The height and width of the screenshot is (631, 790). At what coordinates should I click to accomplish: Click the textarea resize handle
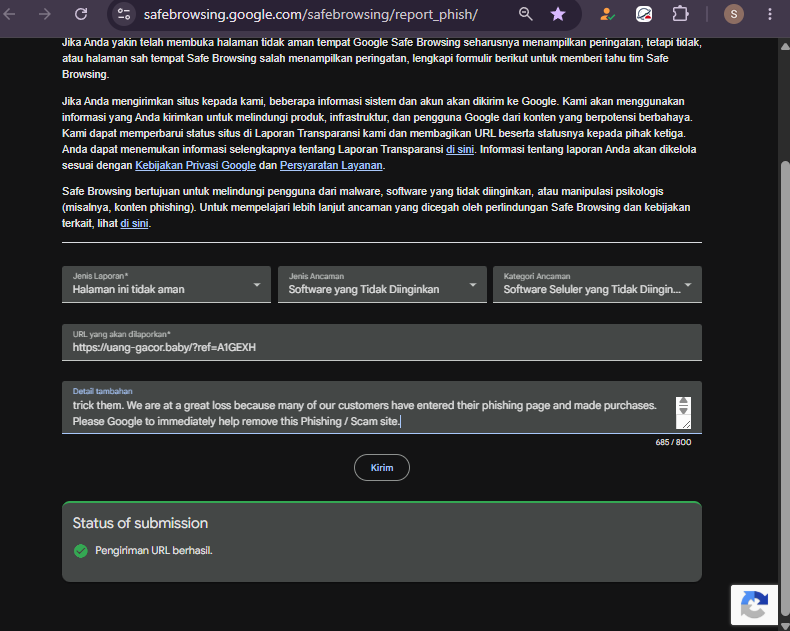pos(686,424)
